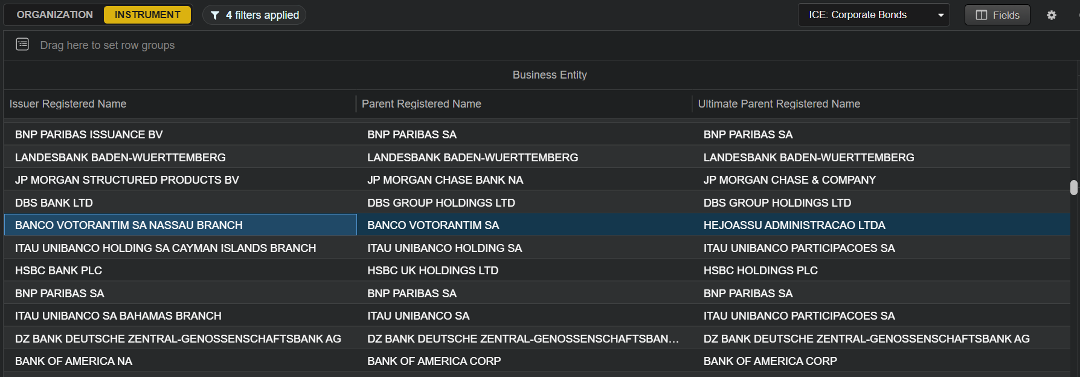Screen dimensions: 1080x378
Task: Select the HSBC BANK PLC row
Action: point(537,271)
